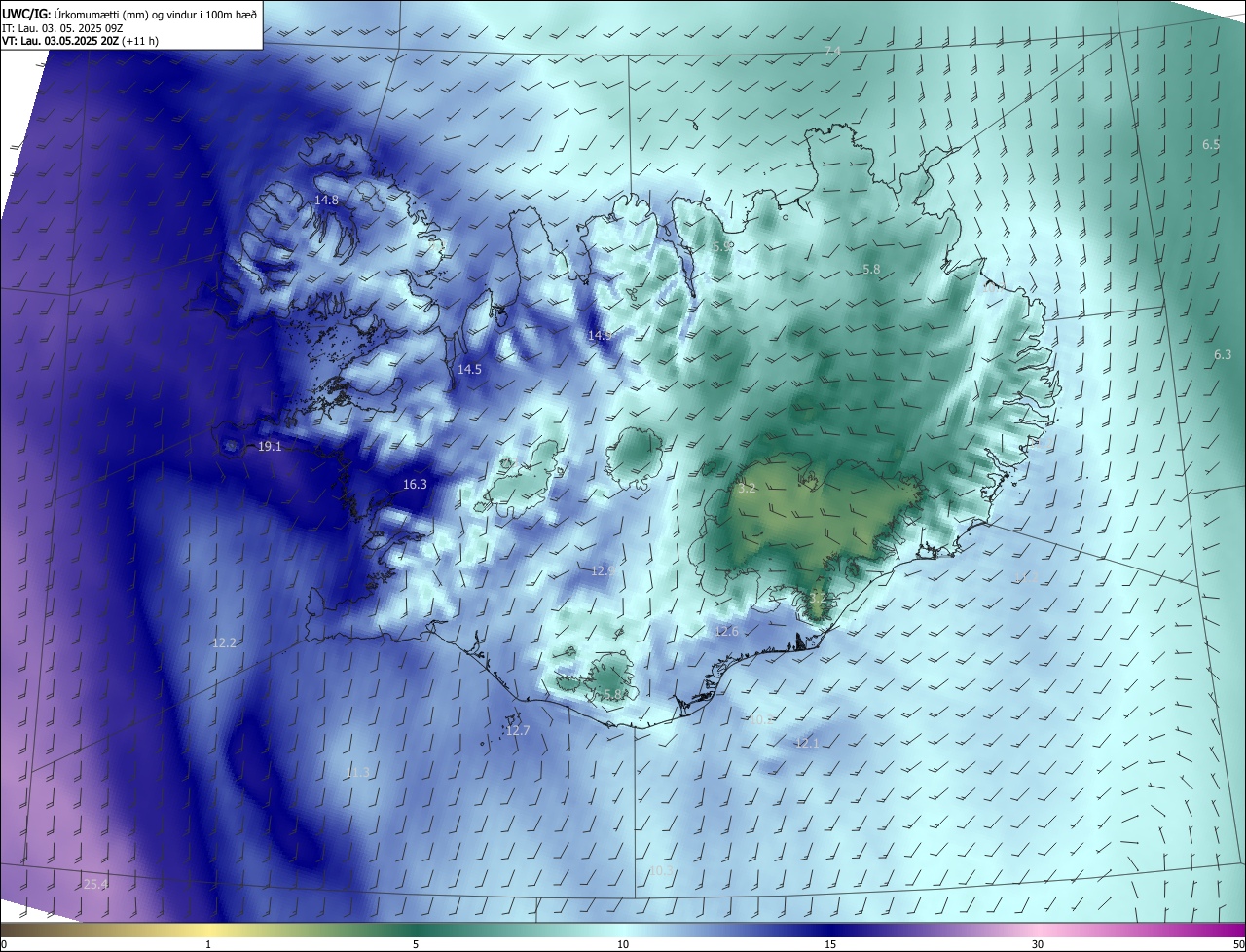The width and height of the screenshot is (1246, 952).
Task: Click the 5.9 value label on map
Action: pos(722,247)
